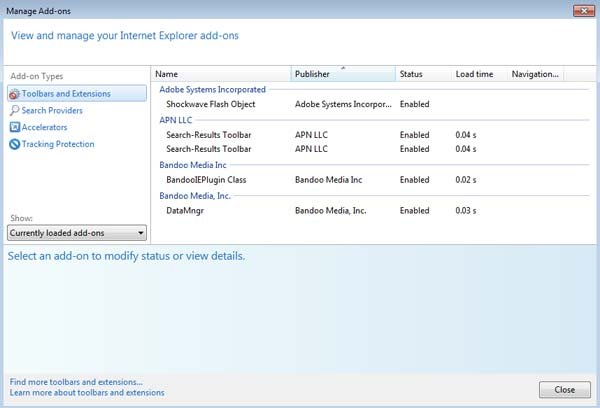Click the Accelerators arrow icon

[x=15, y=127]
